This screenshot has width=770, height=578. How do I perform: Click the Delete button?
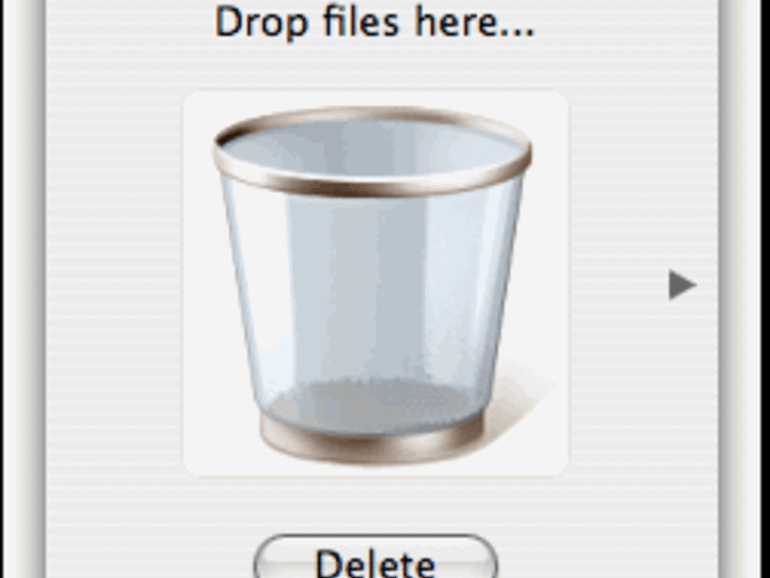(x=376, y=557)
